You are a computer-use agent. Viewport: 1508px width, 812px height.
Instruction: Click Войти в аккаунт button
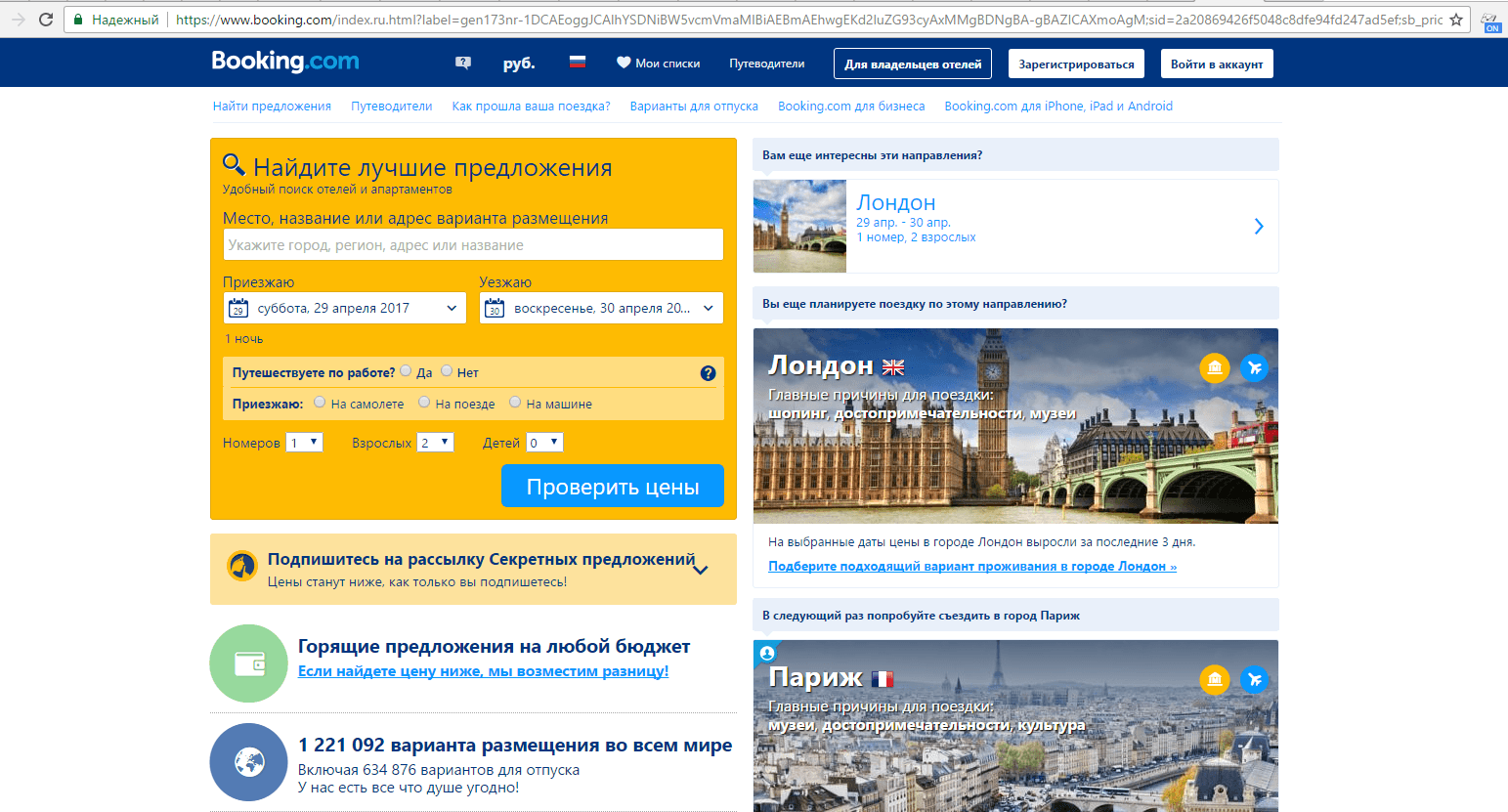click(1217, 64)
